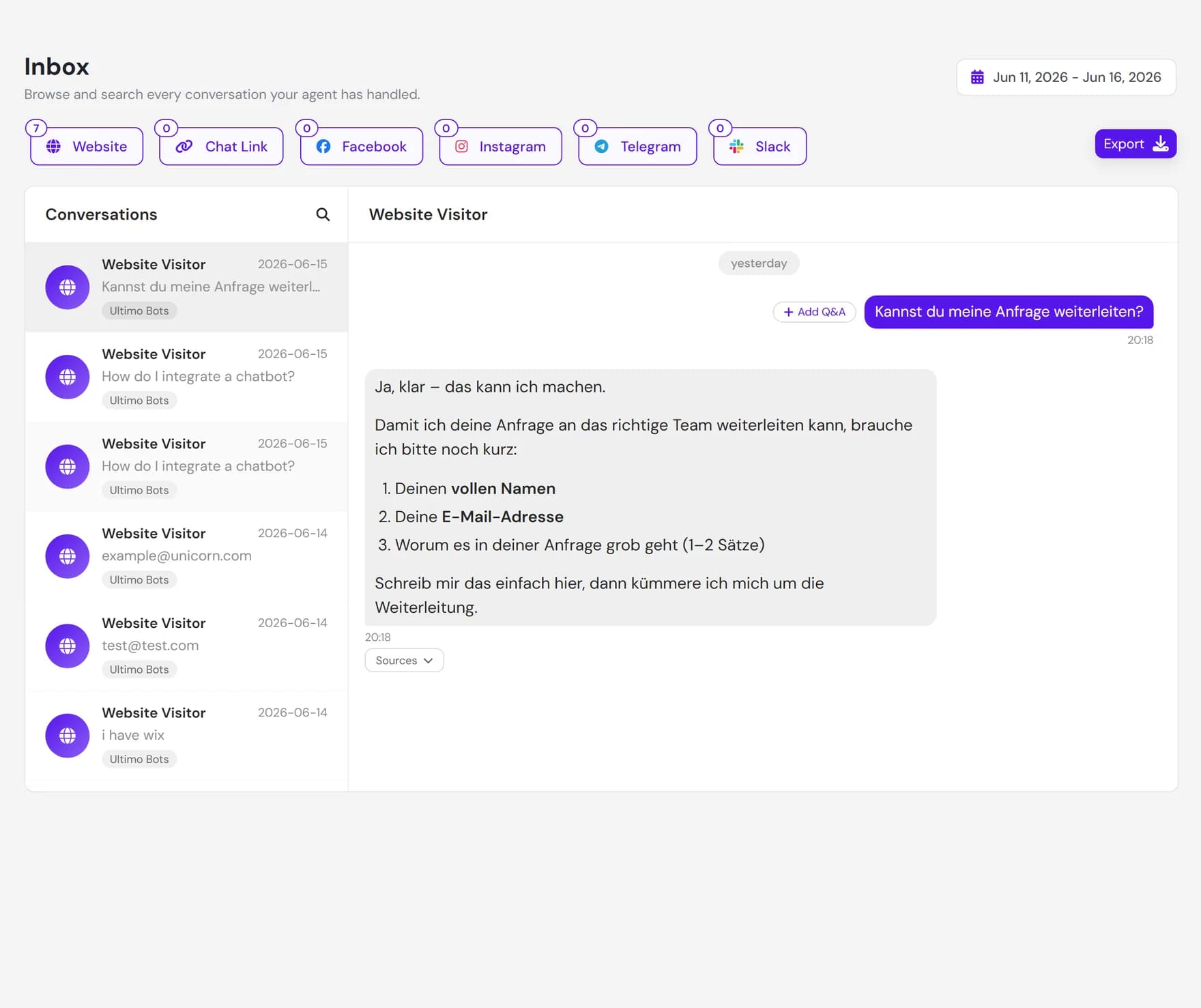The width and height of the screenshot is (1201, 1008).
Task: Click globe avatar of 'i have wix' conversation
Action: coord(68,736)
